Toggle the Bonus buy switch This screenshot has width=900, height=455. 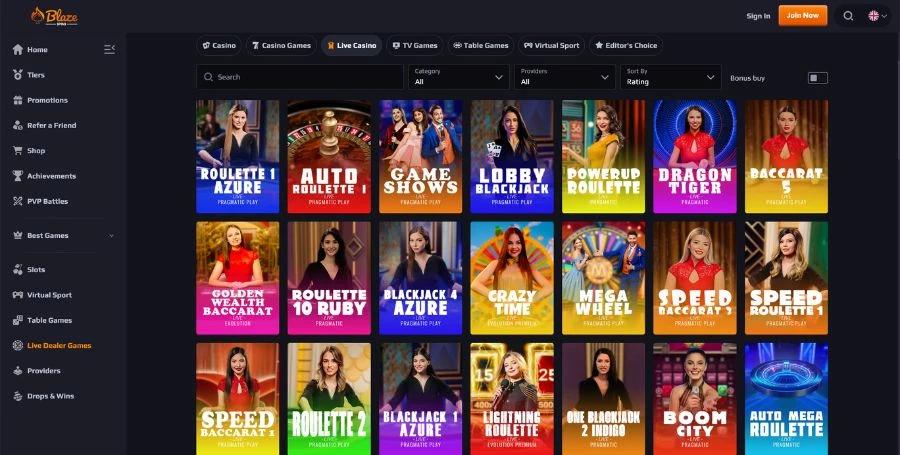tap(817, 78)
